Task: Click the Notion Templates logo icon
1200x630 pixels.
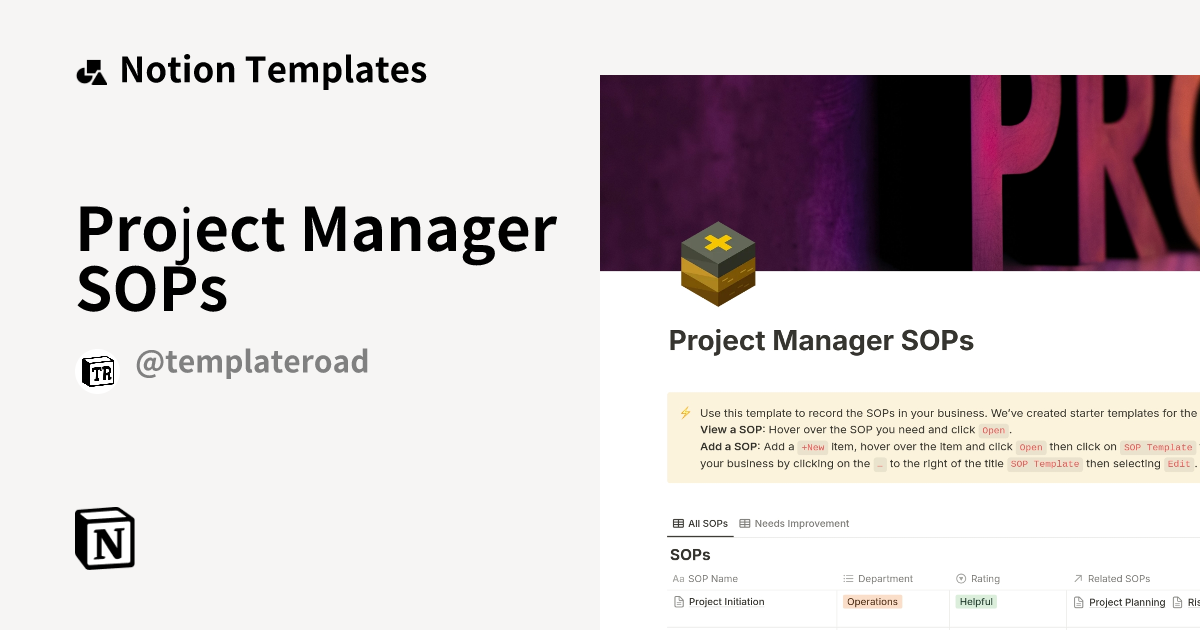Action: [91, 69]
